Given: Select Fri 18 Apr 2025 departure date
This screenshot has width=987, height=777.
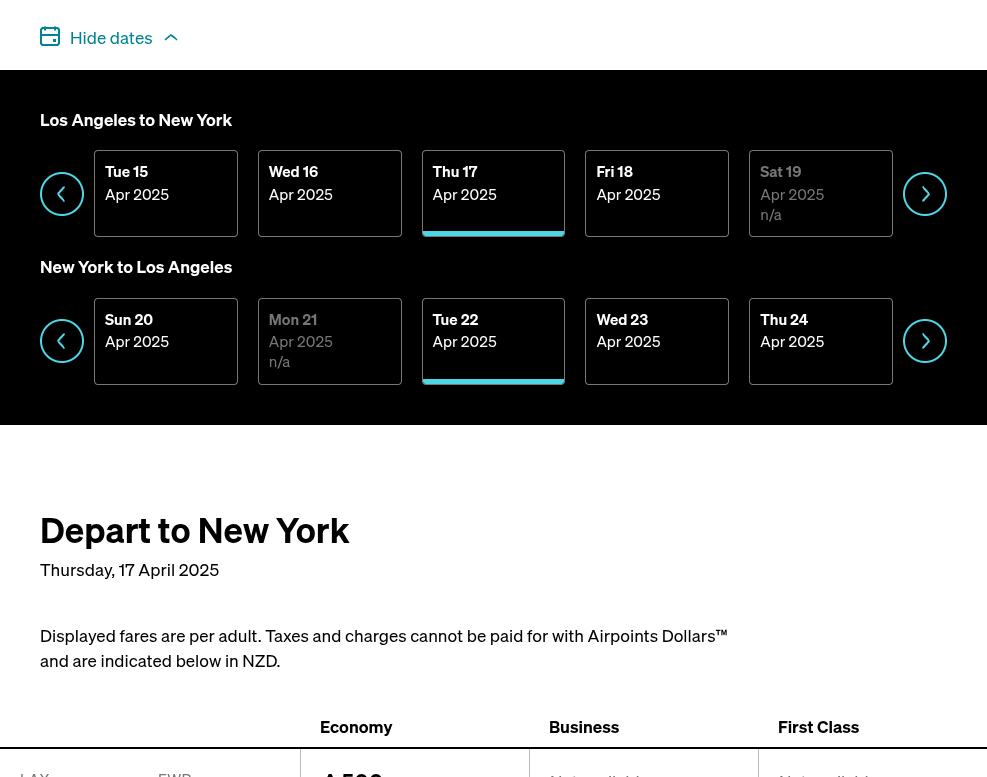Looking at the screenshot, I should [657, 193].
